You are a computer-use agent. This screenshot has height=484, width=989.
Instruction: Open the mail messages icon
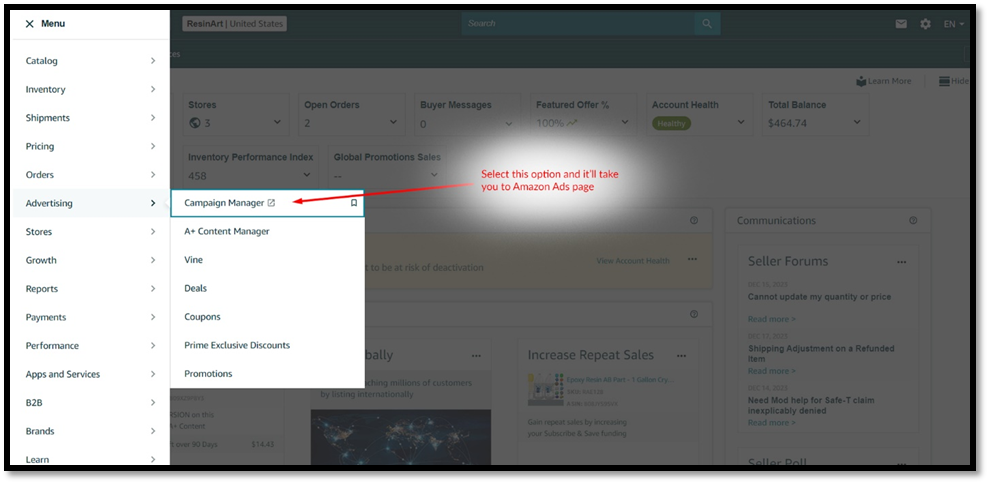click(901, 24)
